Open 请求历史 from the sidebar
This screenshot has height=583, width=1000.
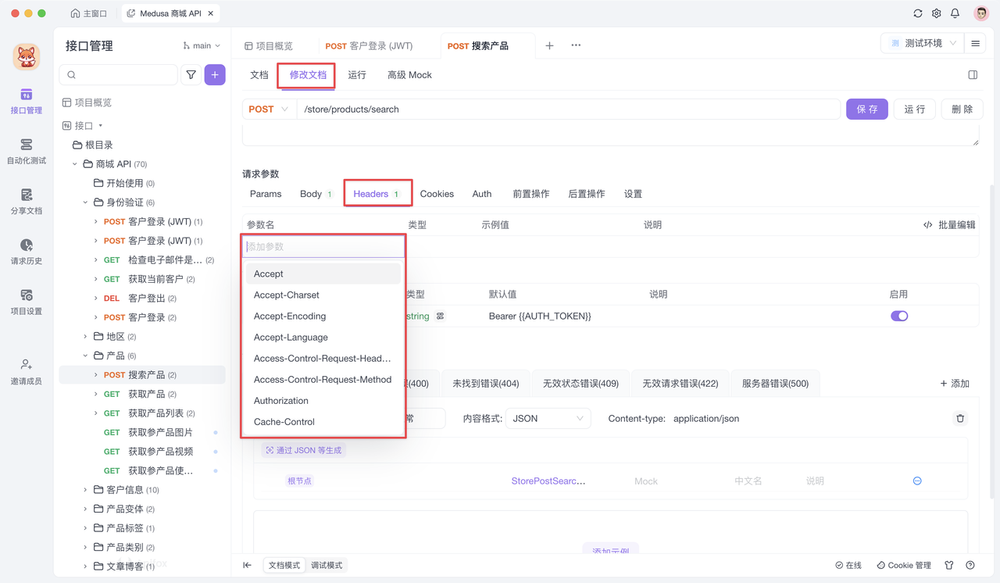click(x=27, y=252)
